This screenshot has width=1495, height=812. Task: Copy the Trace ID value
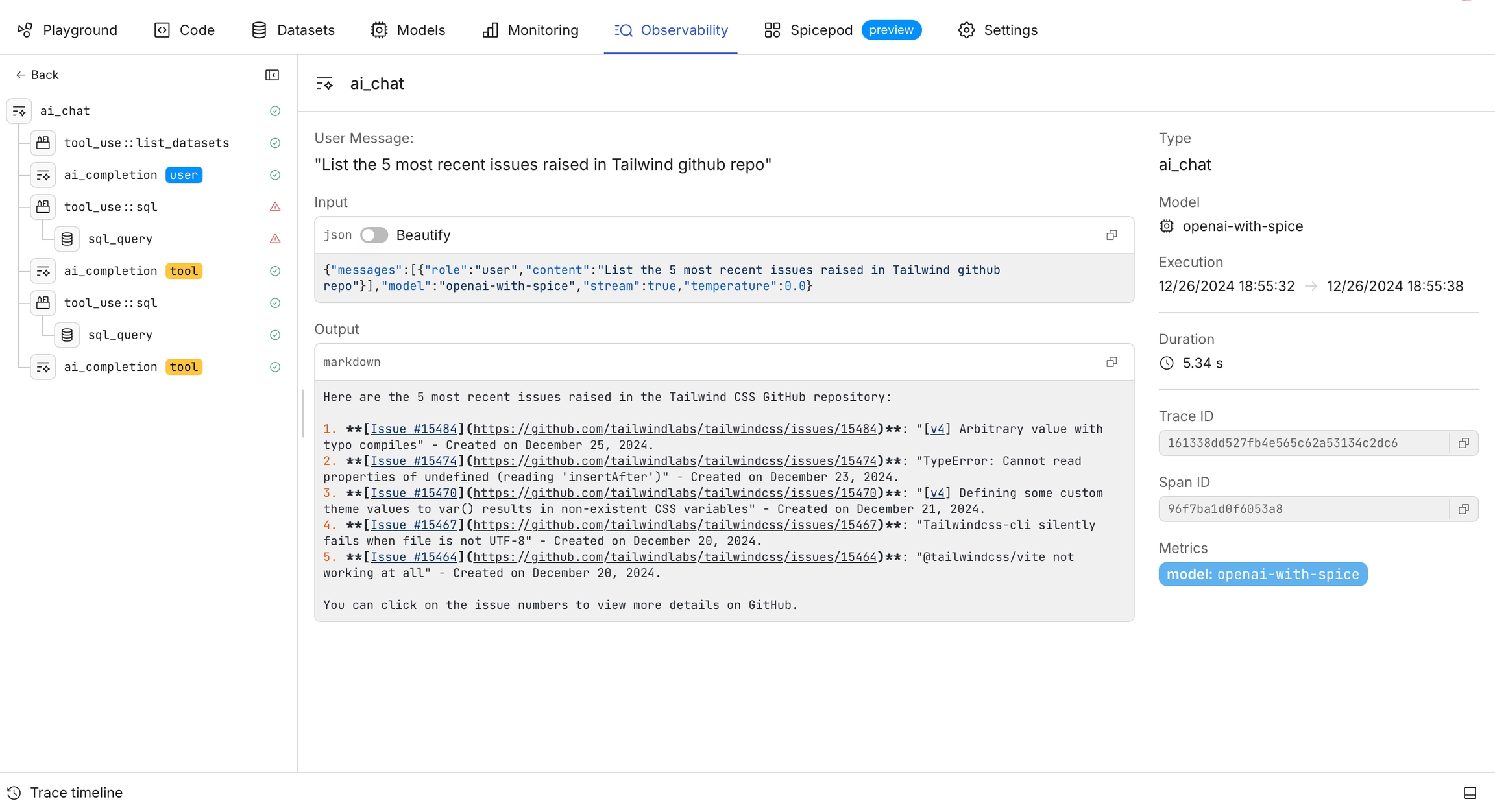click(x=1464, y=443)
